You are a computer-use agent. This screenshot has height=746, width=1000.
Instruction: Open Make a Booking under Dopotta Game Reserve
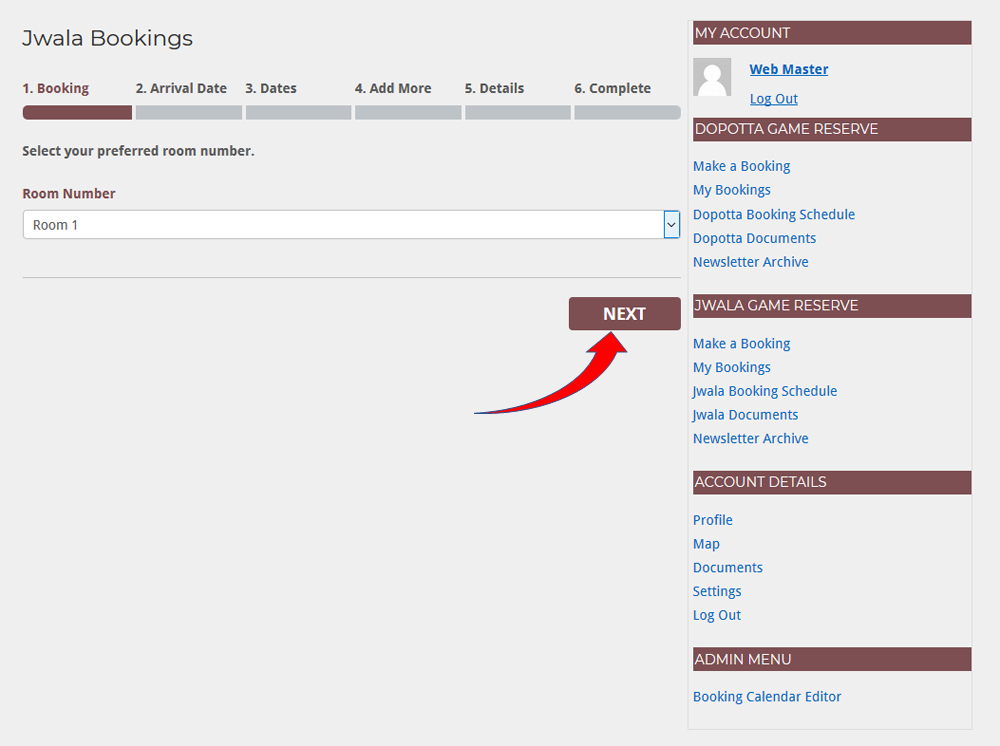741,166
